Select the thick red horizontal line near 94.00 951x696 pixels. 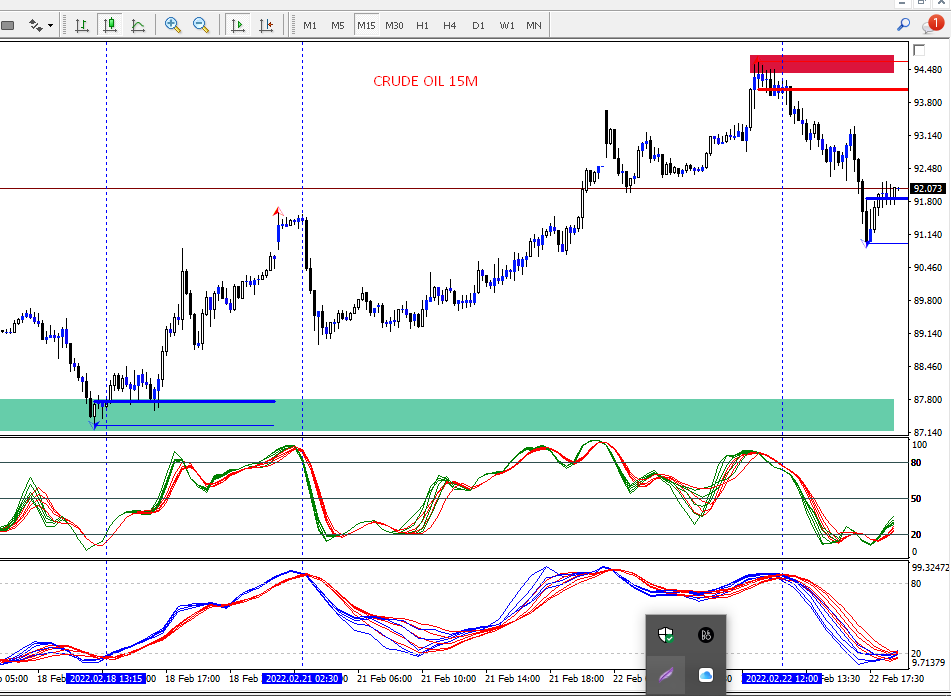pyautogui.click(x=833, y=90)
